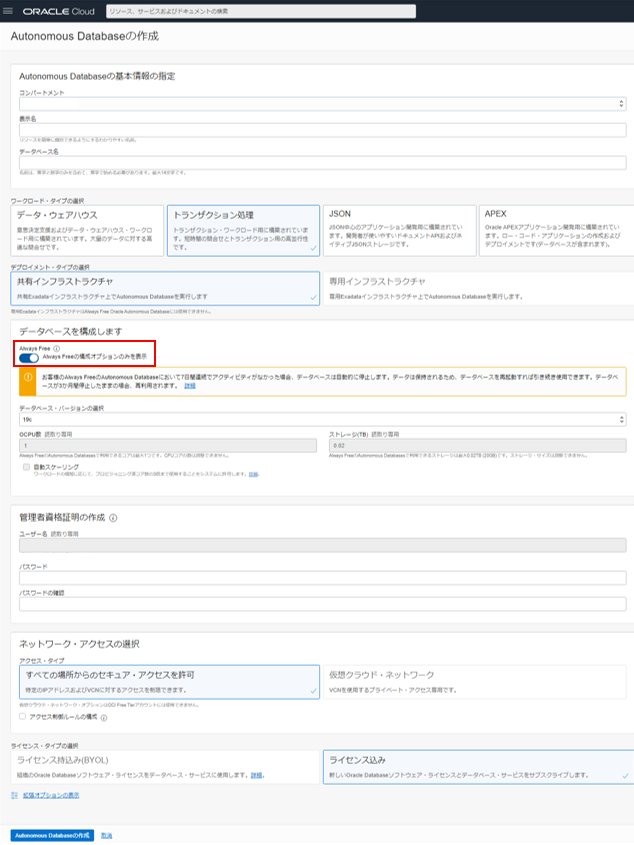Show advanced options link

tap(51, 795)
